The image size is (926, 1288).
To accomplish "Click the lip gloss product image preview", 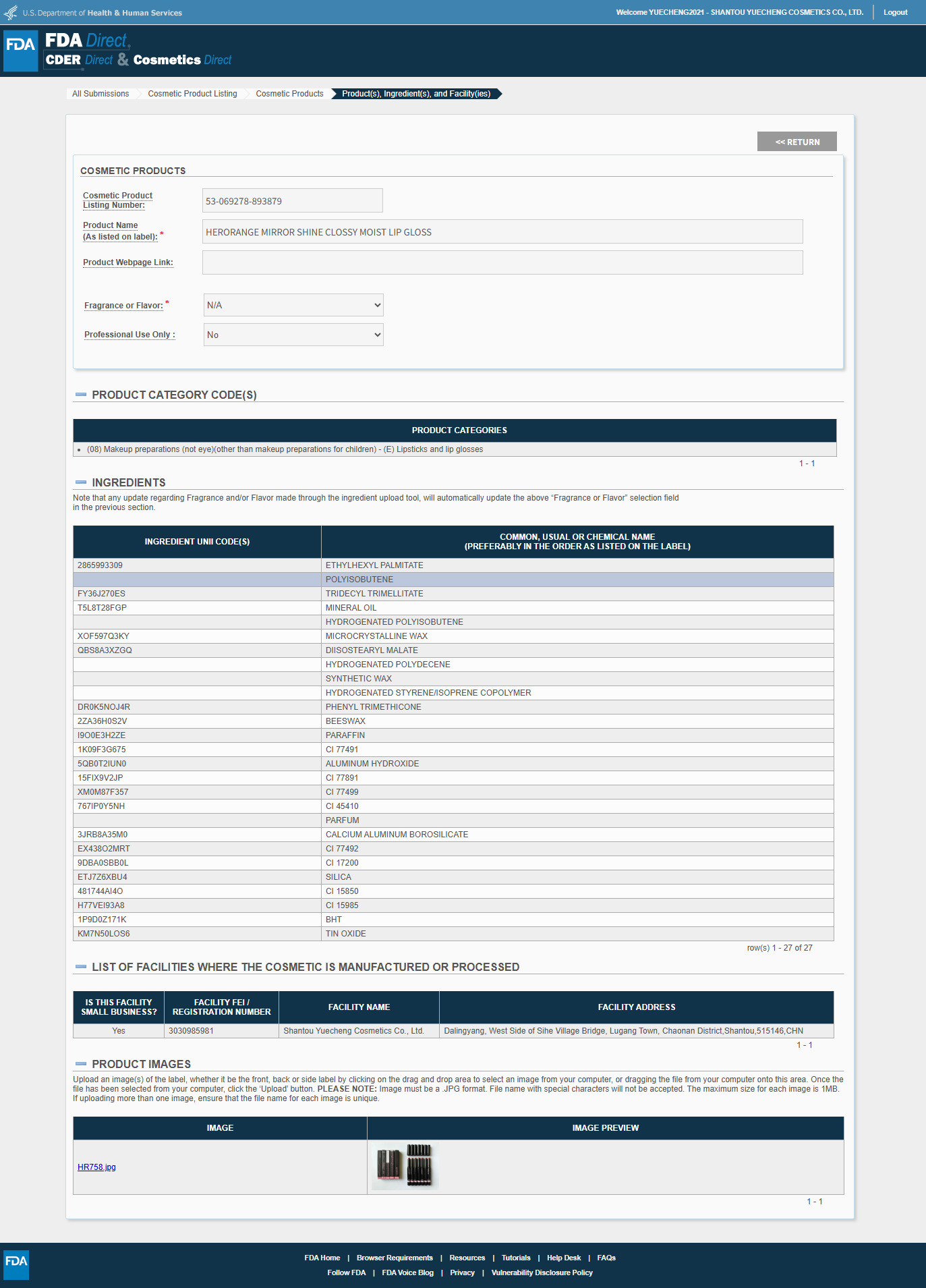I will click(405, 1166).
